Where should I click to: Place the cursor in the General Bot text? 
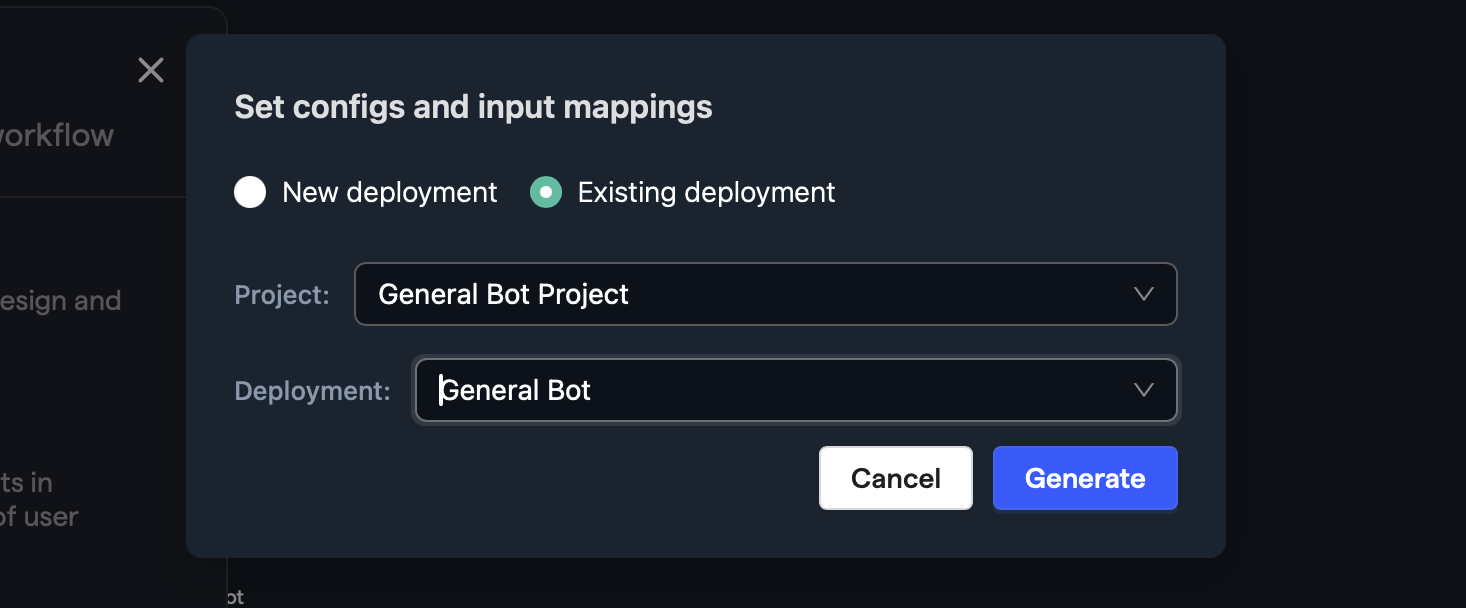click(516, 390)
